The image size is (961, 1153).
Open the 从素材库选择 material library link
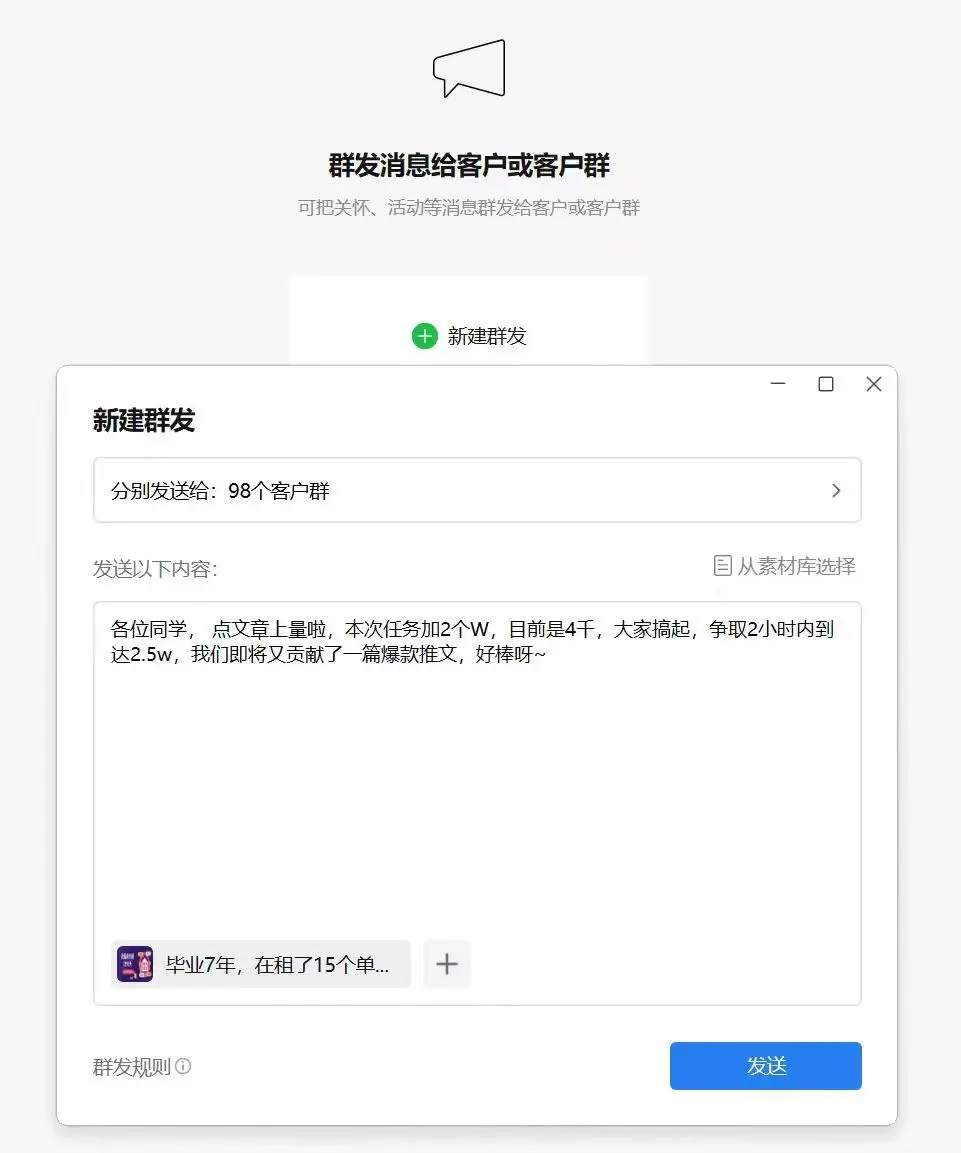coord(796,566)
